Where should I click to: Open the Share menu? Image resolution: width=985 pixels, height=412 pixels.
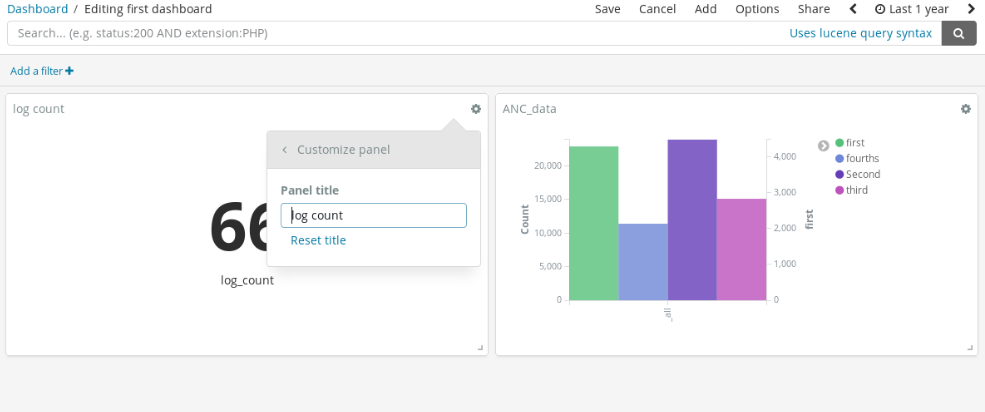pyautogui.click(x=813, y=9)
